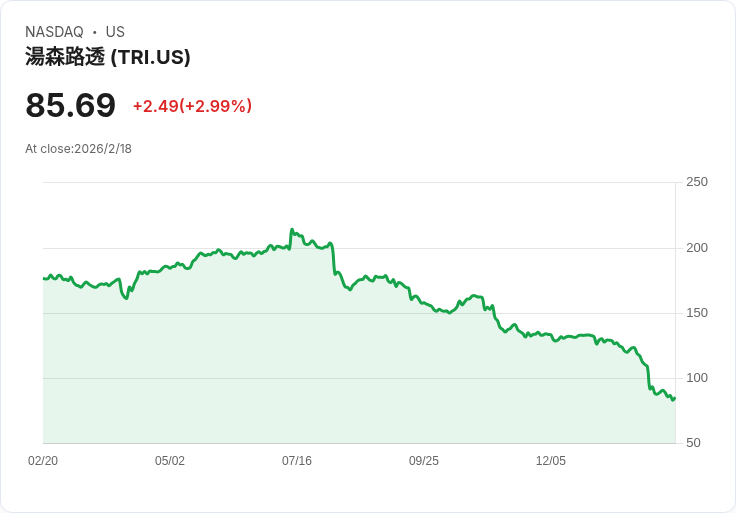
Task: Click the 50 y-axis label
Action: tap(692, 443)
